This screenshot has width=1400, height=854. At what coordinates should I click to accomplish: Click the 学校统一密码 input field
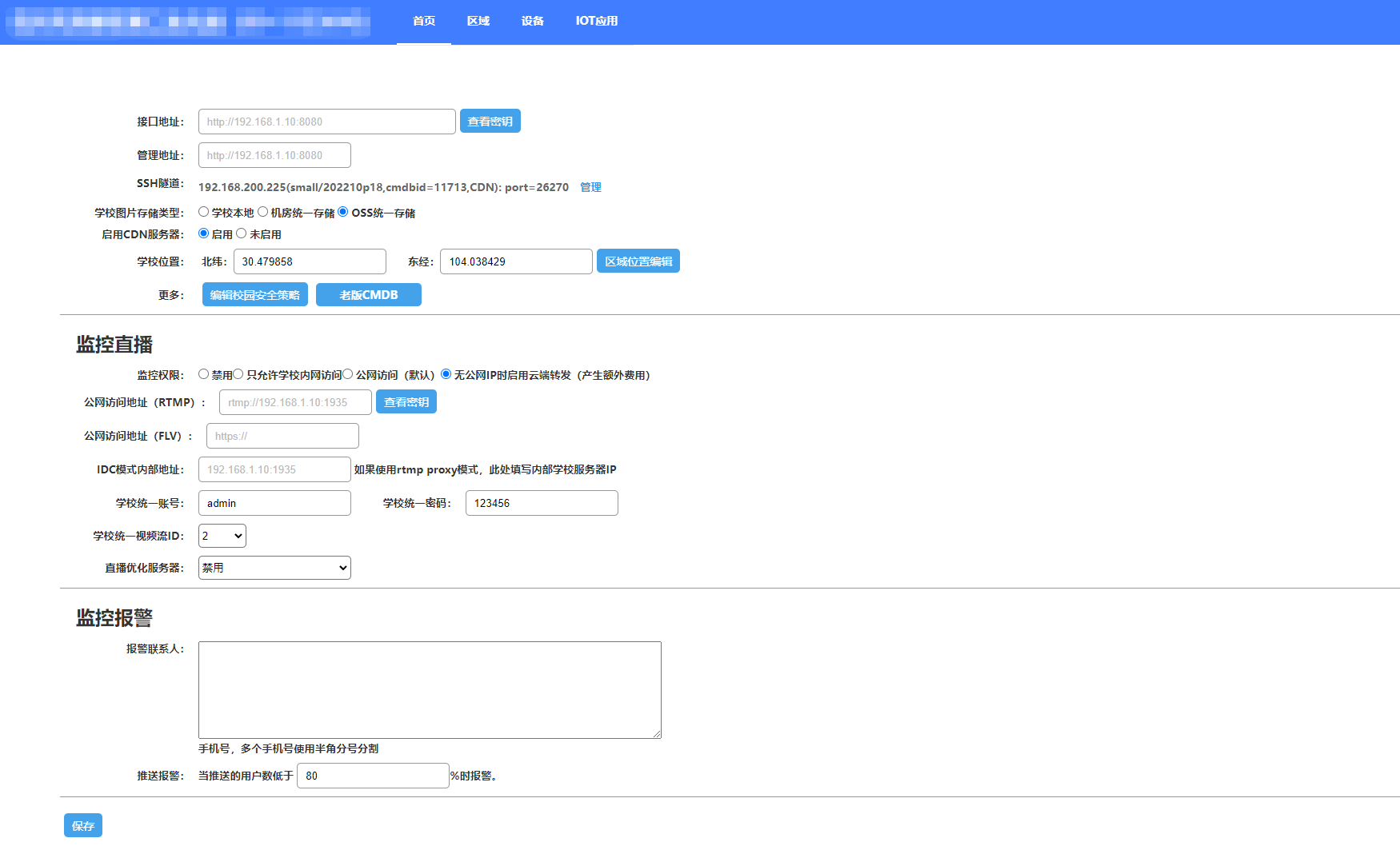click(542, 503)
